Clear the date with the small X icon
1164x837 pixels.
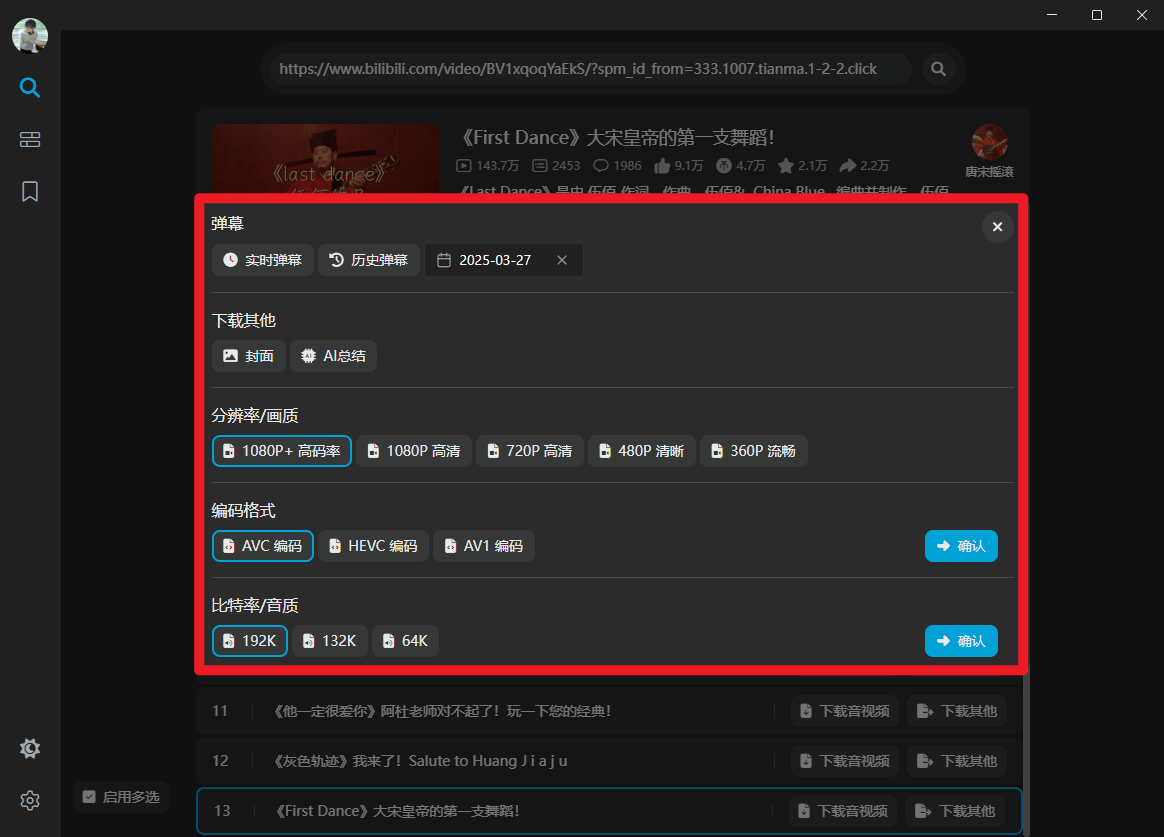pos(561,259)
